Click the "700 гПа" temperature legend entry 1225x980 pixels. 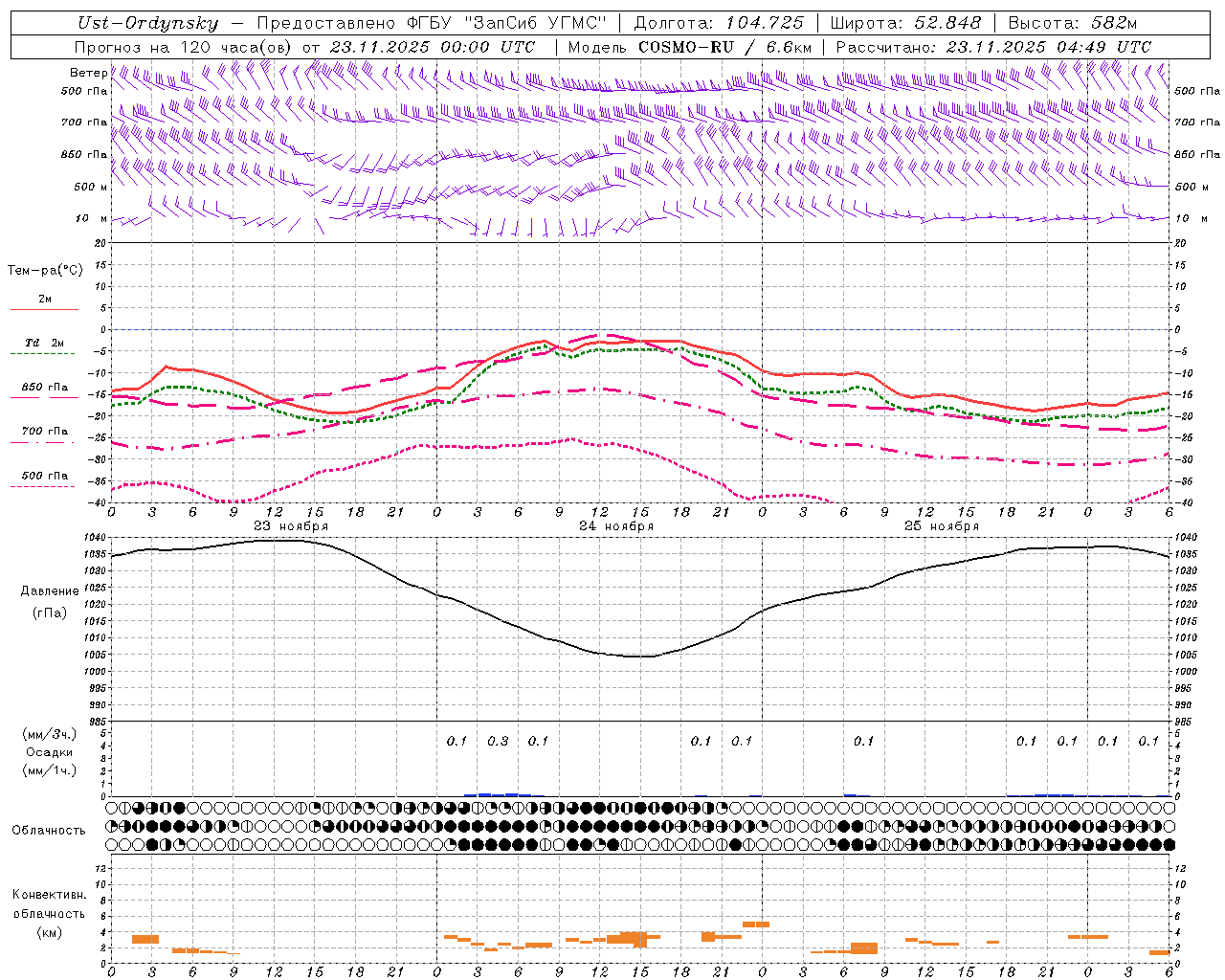point(44,432)
